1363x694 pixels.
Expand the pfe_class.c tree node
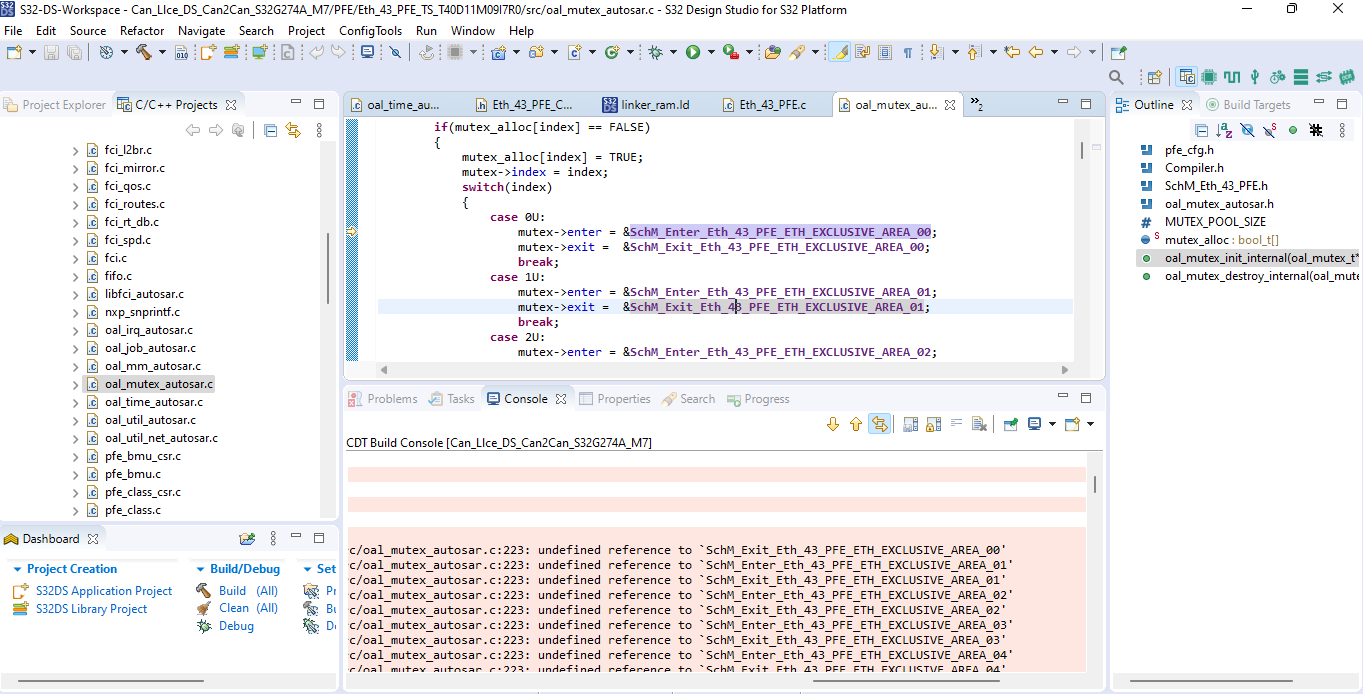(x=75, y=510)
